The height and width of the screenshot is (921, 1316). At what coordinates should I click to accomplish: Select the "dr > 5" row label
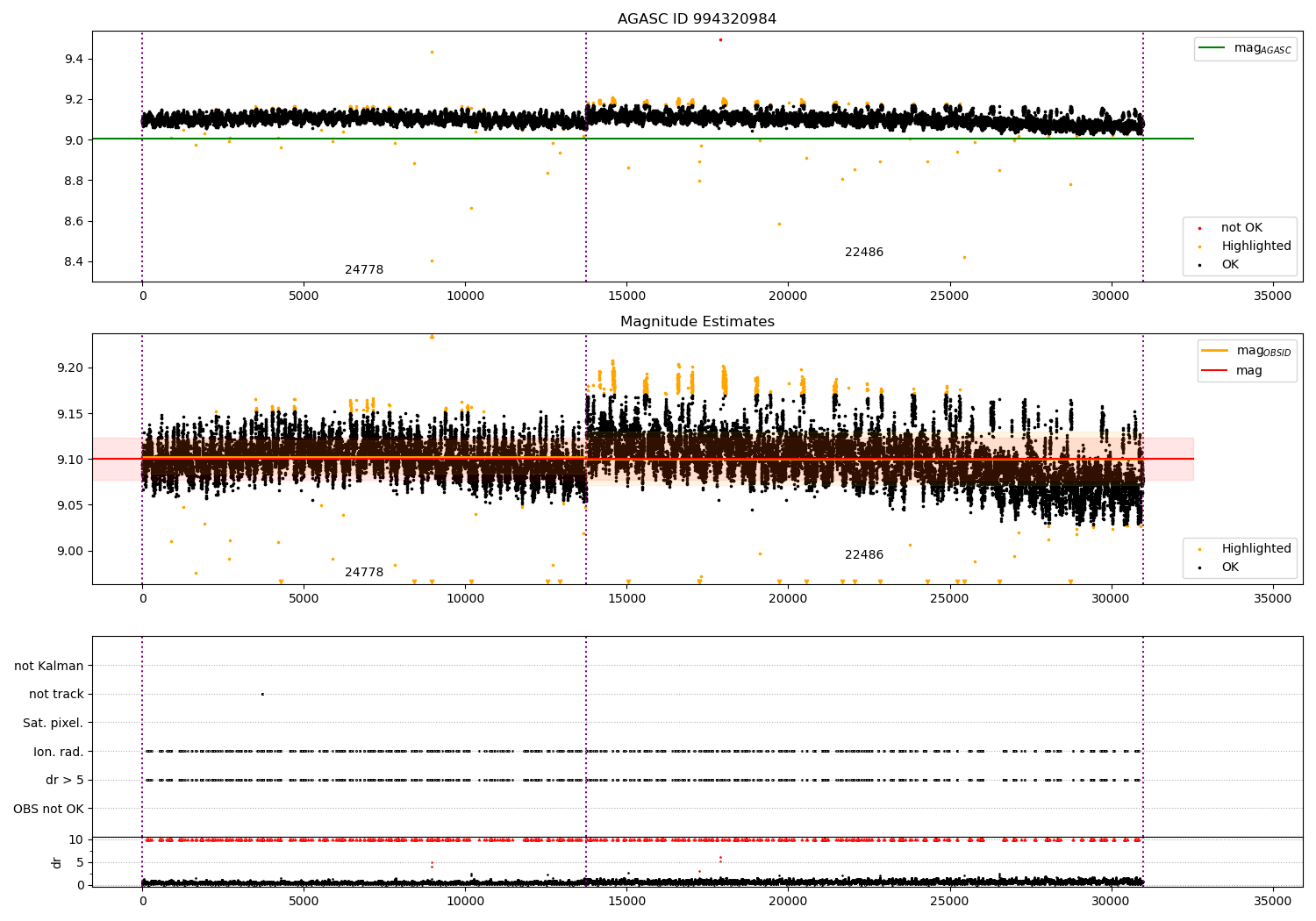[65, 781]
